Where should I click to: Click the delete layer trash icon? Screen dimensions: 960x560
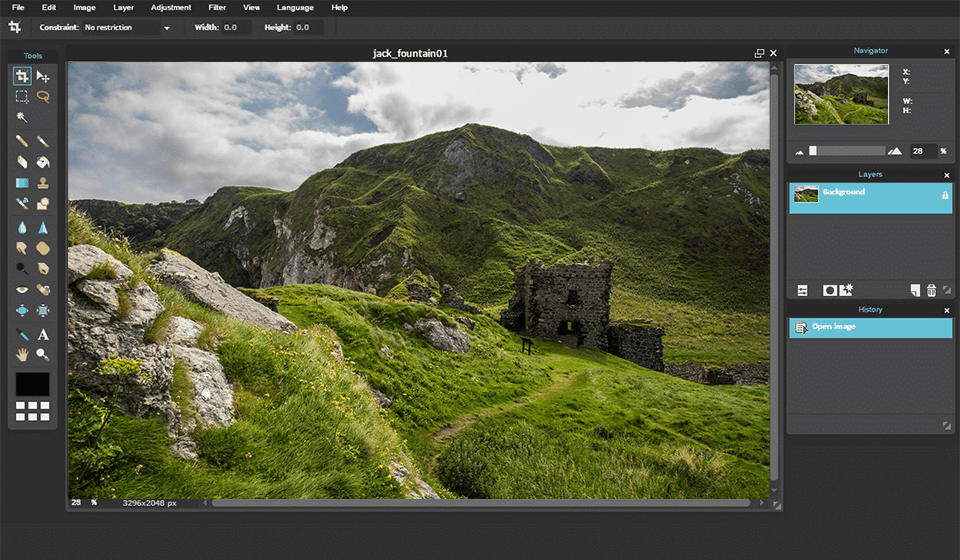(931, 290)
